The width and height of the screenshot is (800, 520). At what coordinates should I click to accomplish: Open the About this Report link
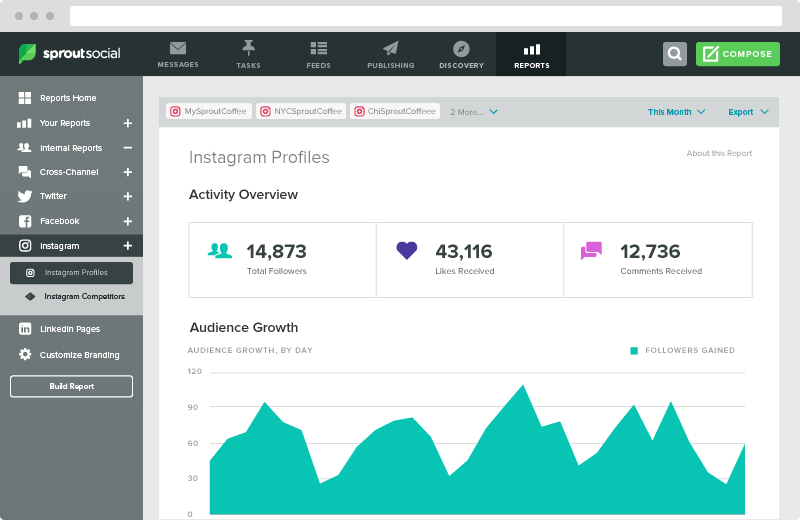click(719, 153)
